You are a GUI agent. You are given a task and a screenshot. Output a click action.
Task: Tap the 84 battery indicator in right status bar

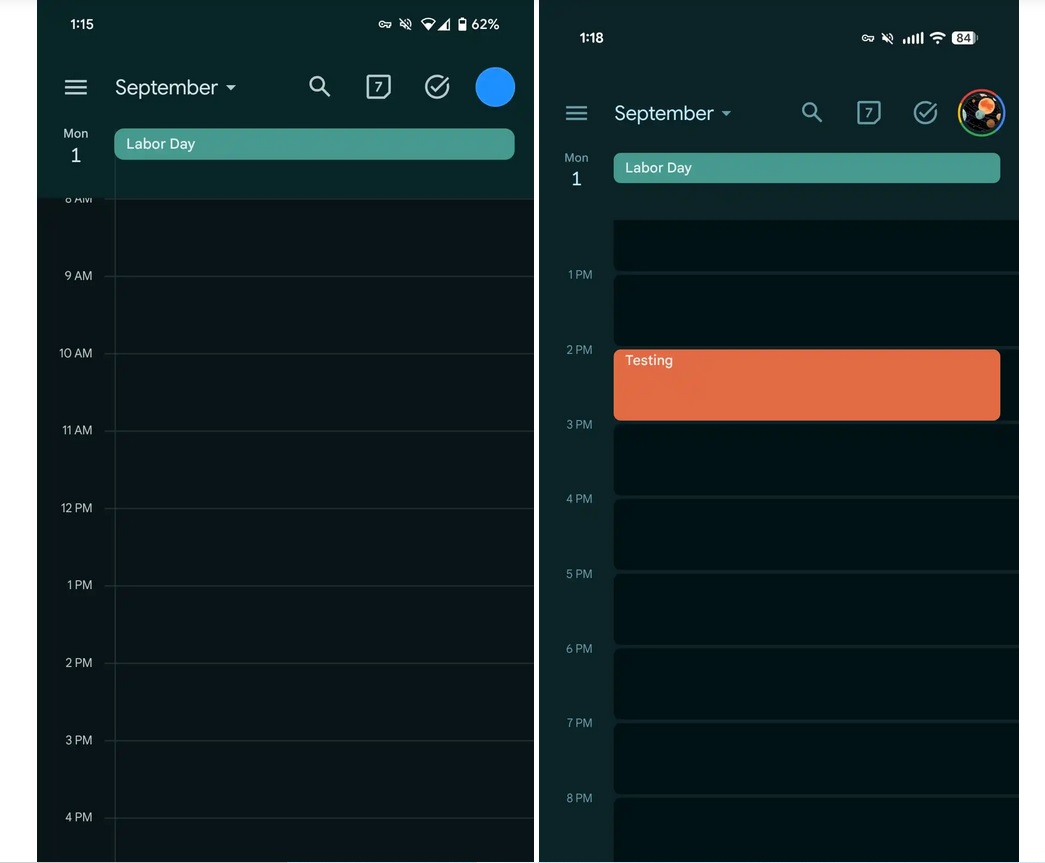[x=964, y=38]
